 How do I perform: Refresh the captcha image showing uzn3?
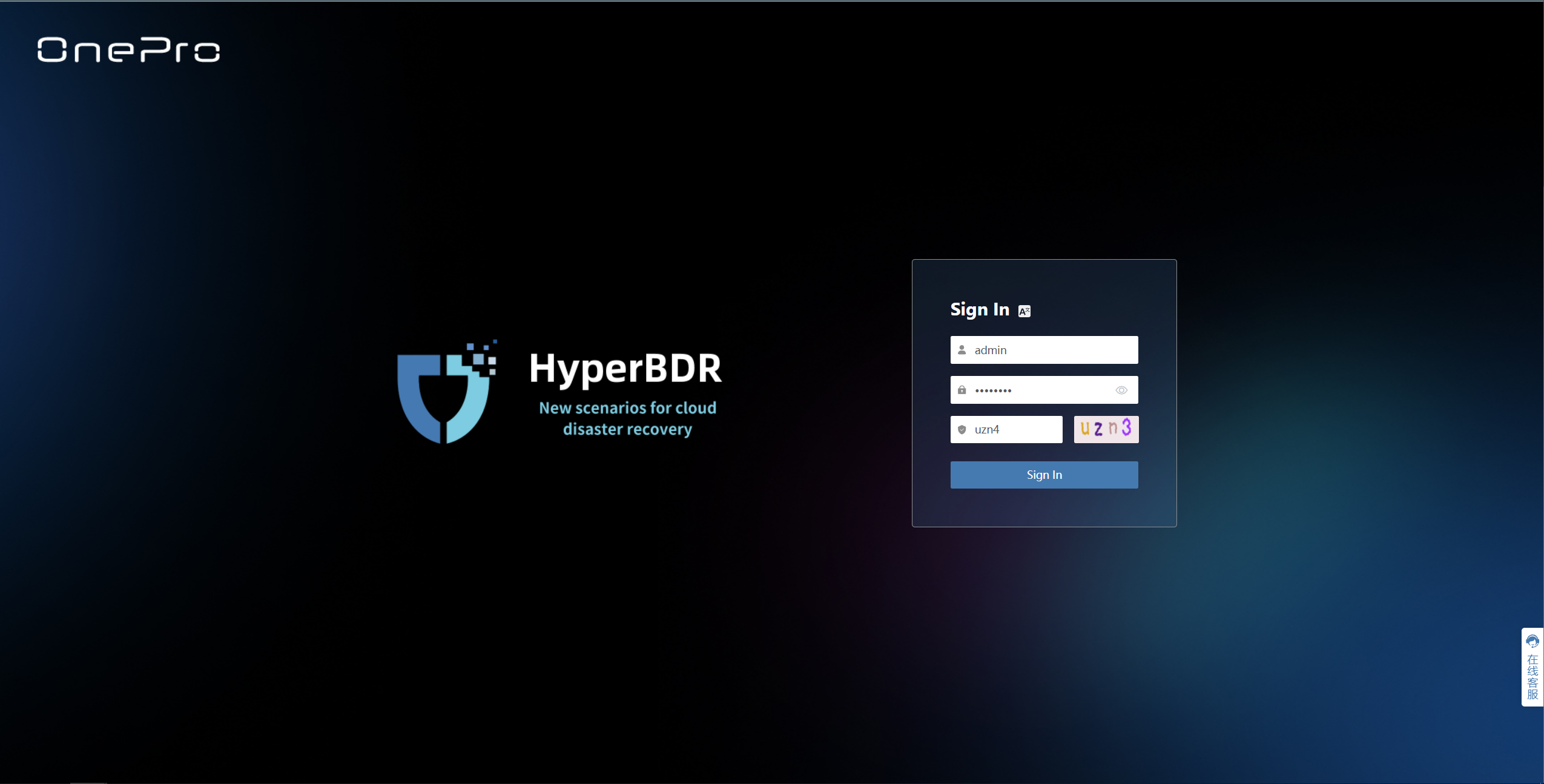pos(1106,429)
